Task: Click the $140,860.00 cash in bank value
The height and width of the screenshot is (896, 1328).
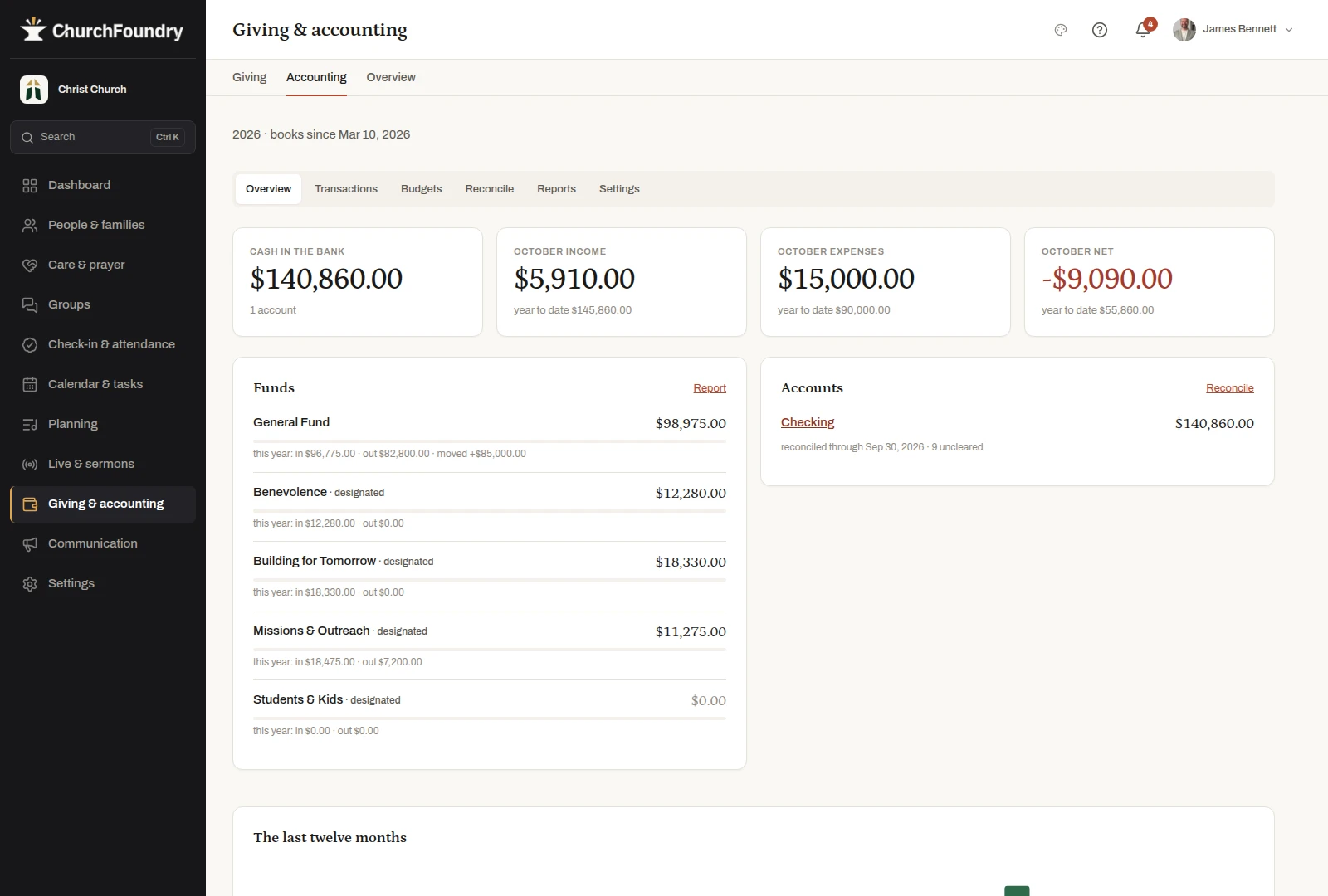Action: 326,279
